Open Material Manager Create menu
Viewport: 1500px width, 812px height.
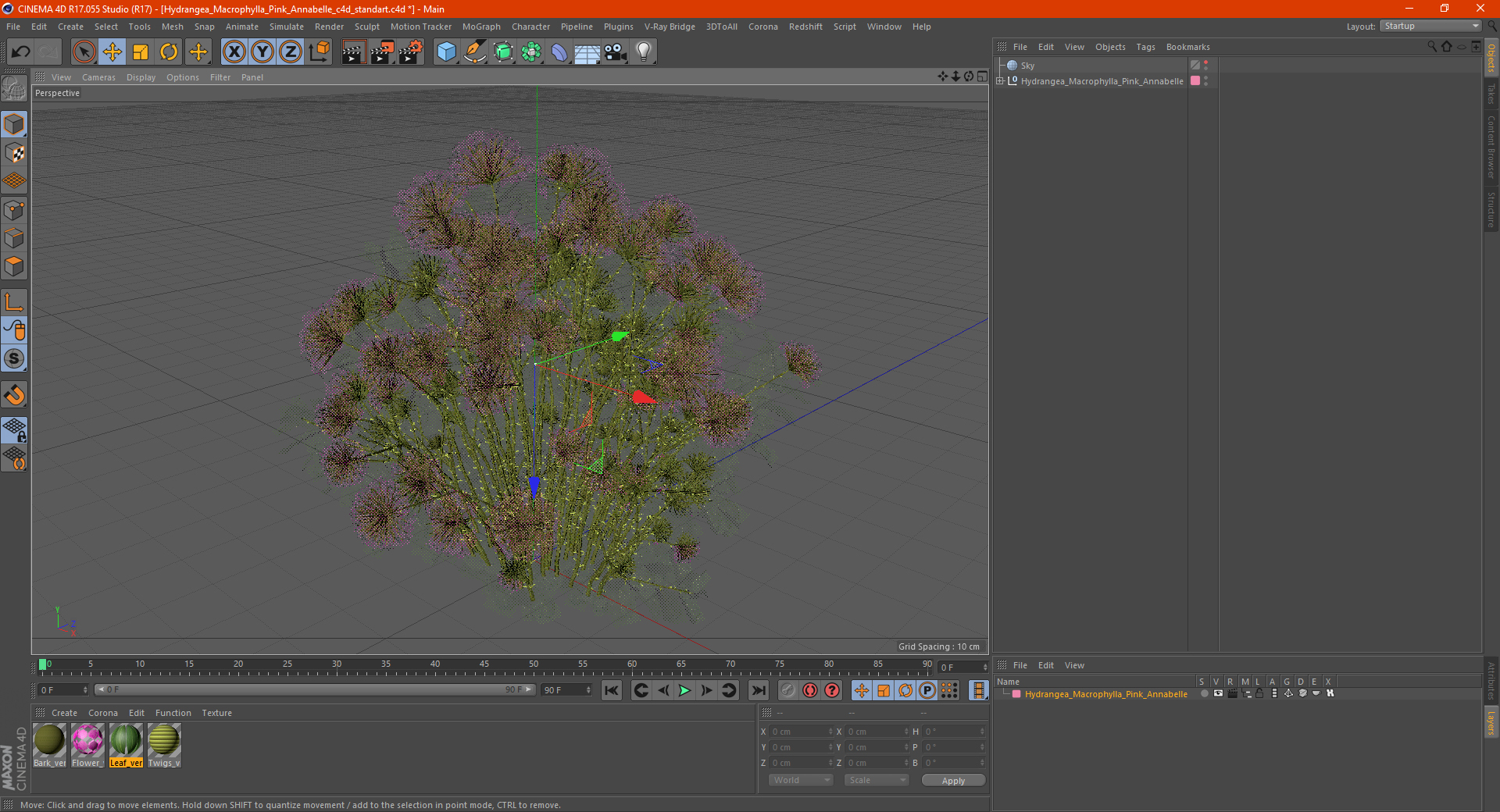[64, 713]
